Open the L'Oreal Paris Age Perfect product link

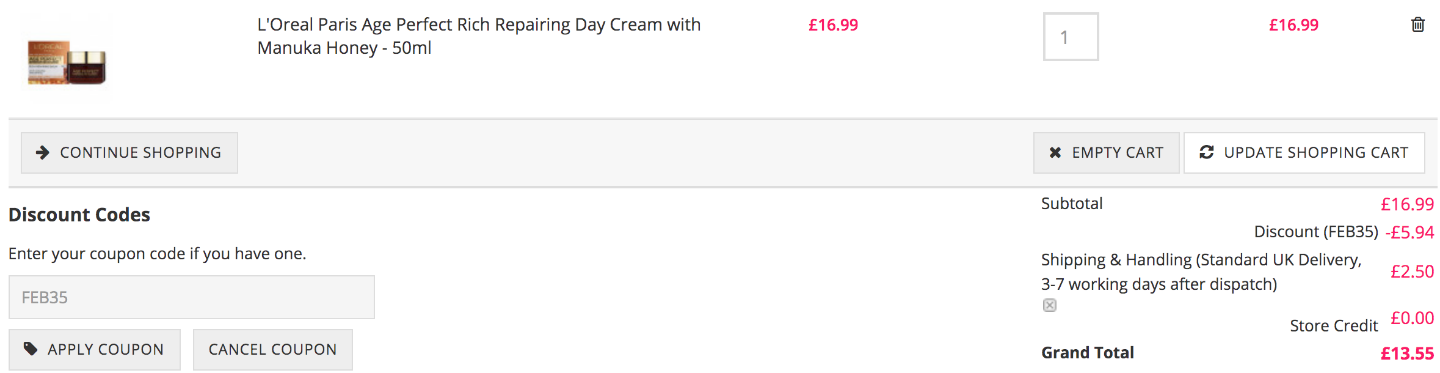[479, 36]
